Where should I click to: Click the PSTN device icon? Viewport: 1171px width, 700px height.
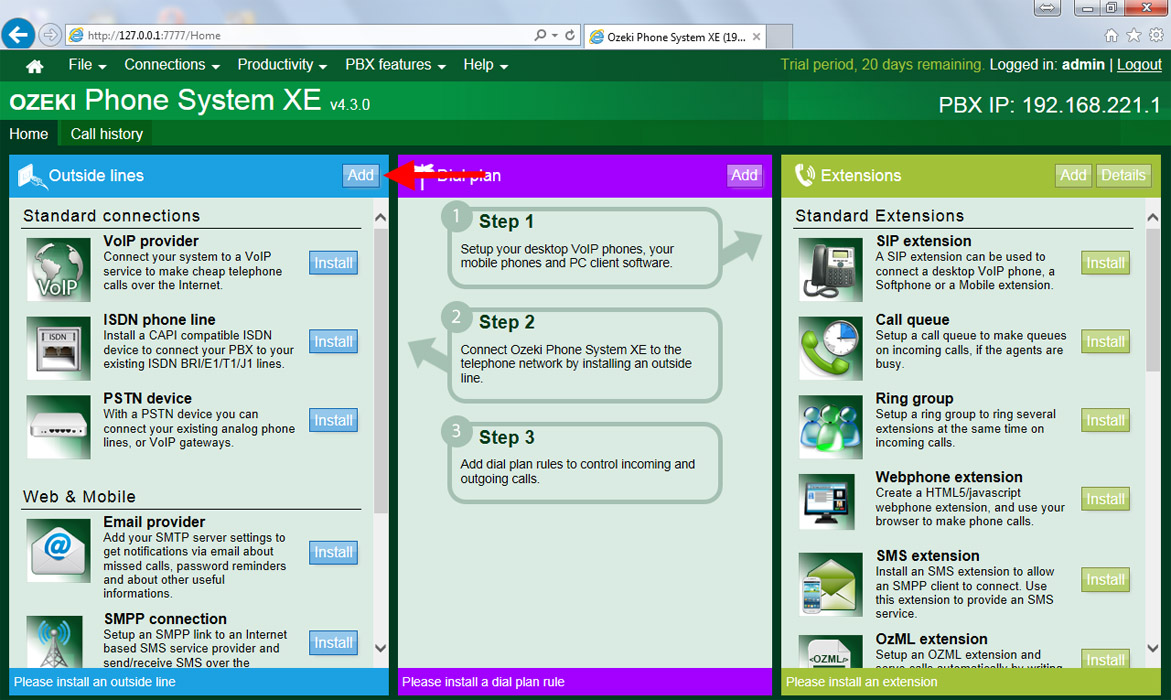58,425
